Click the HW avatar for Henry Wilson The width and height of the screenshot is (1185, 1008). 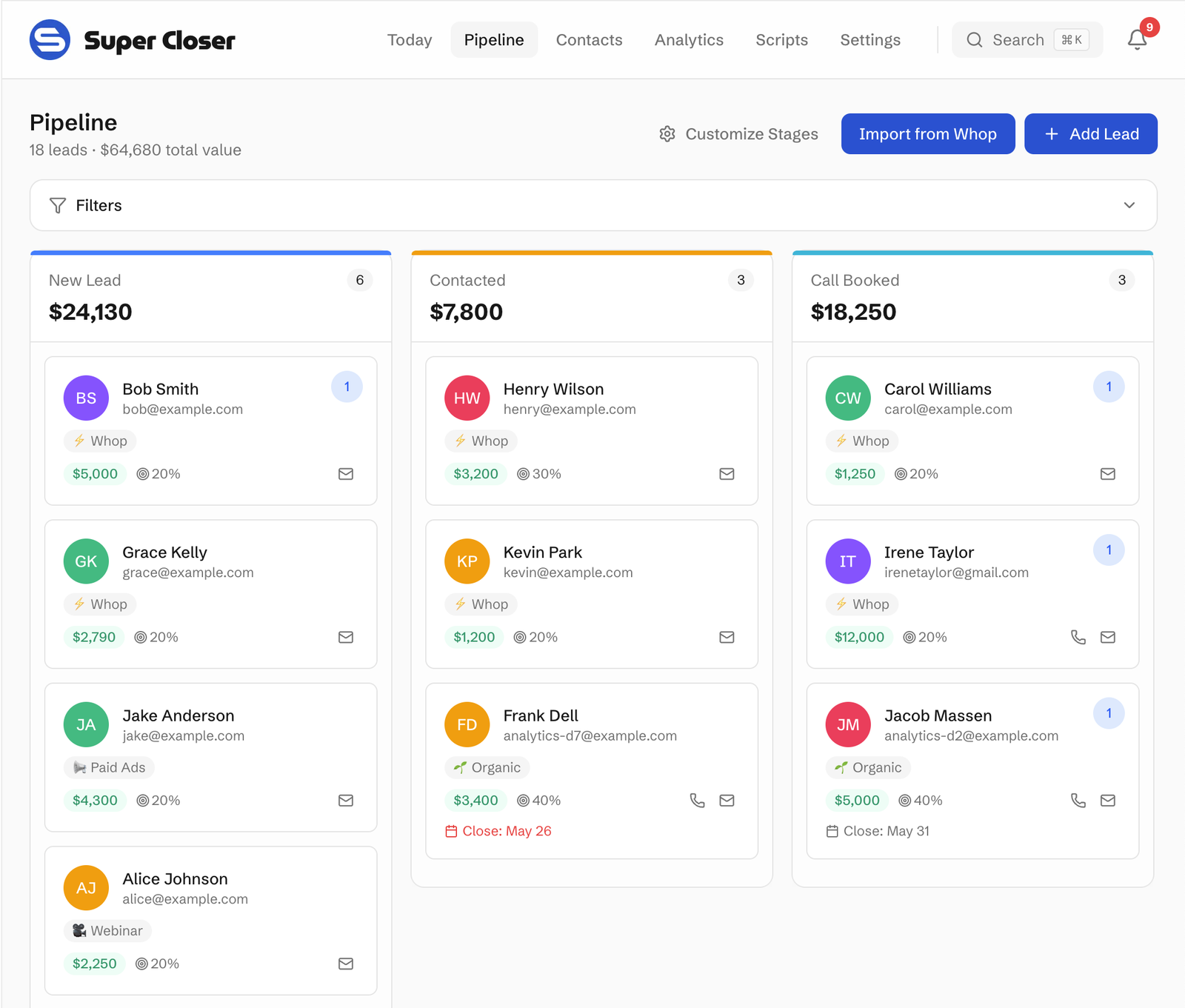click(467, 398)
